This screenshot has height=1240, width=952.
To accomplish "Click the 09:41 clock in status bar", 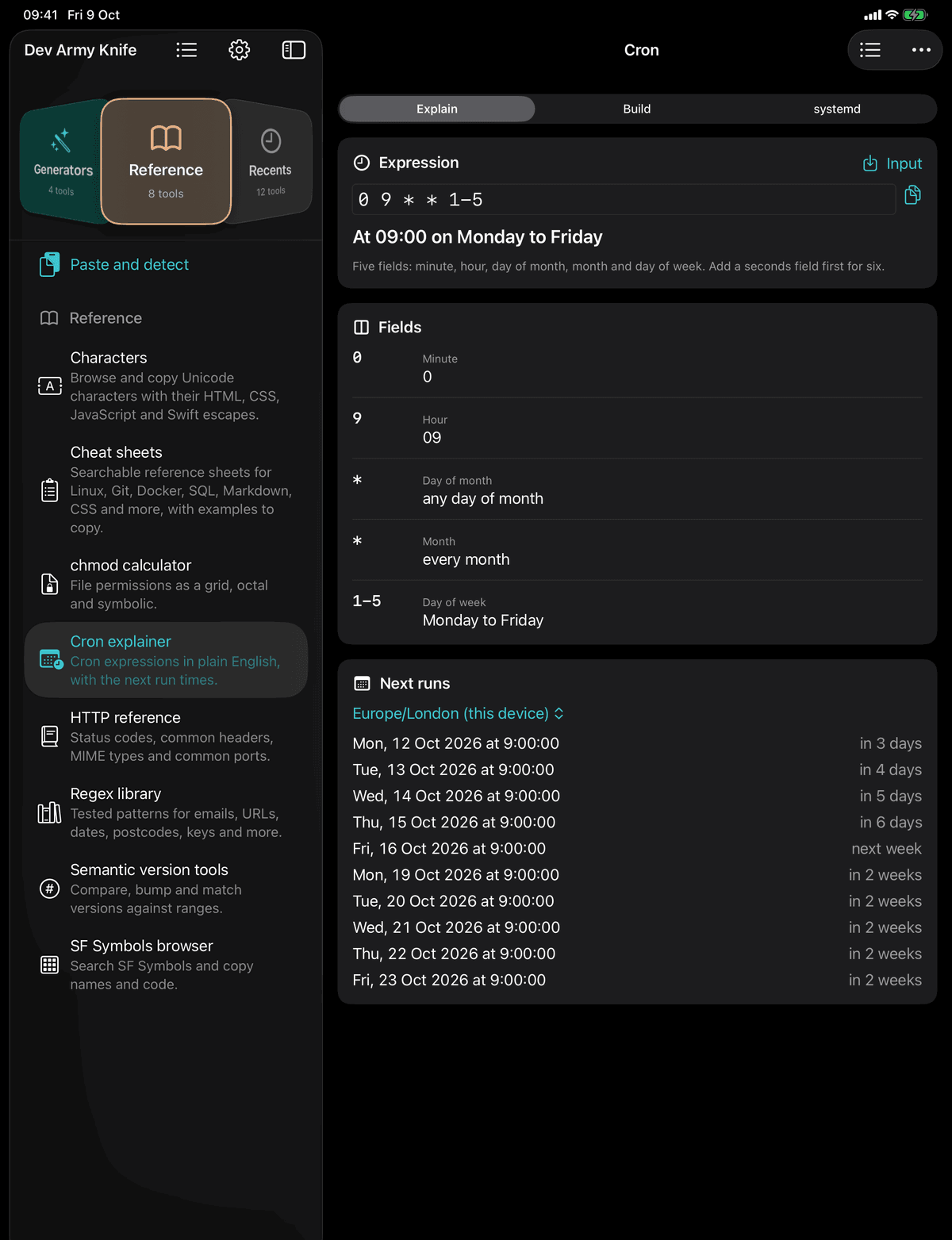I will point(40,14).
